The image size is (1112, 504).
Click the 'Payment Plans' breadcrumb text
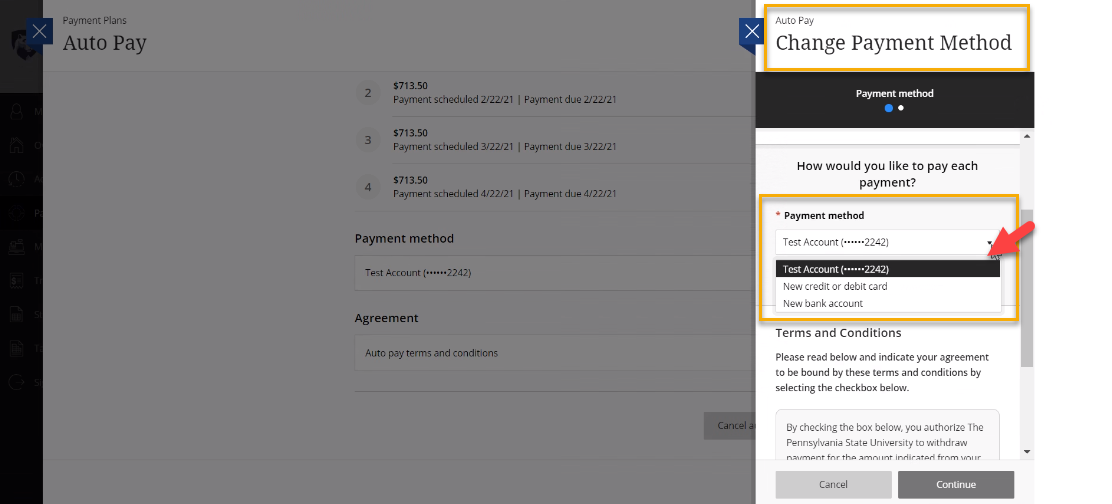(95, 21)
